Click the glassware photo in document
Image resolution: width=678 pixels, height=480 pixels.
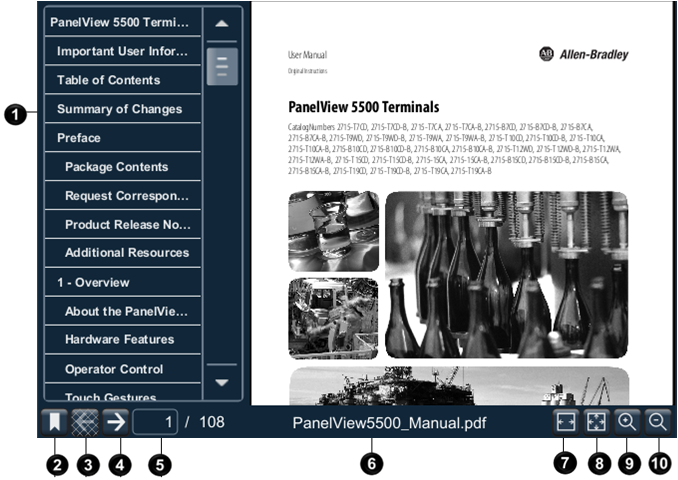333,231
